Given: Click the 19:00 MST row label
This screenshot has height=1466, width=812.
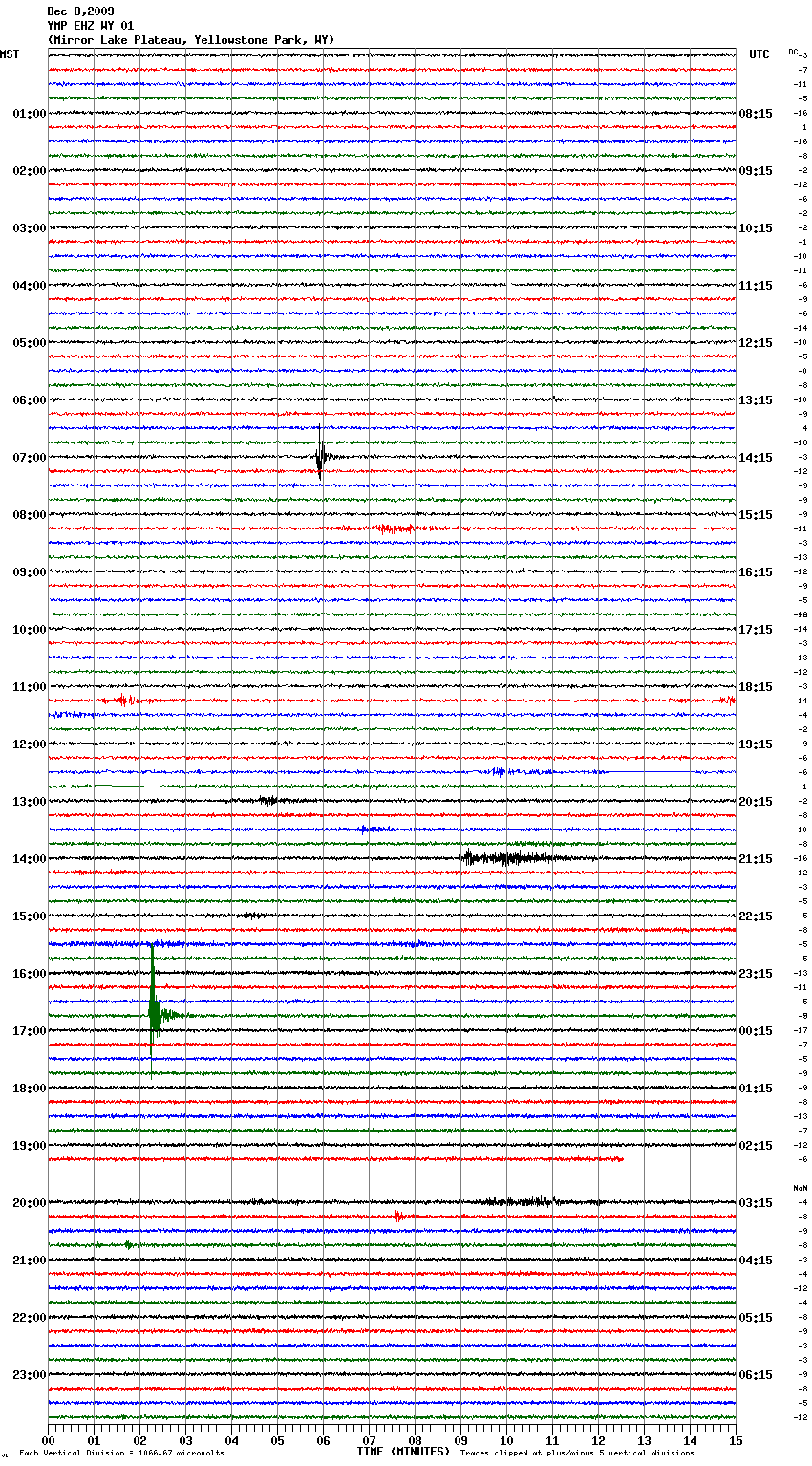Looking at the screenshot, I should click(x=30, y=1146).
